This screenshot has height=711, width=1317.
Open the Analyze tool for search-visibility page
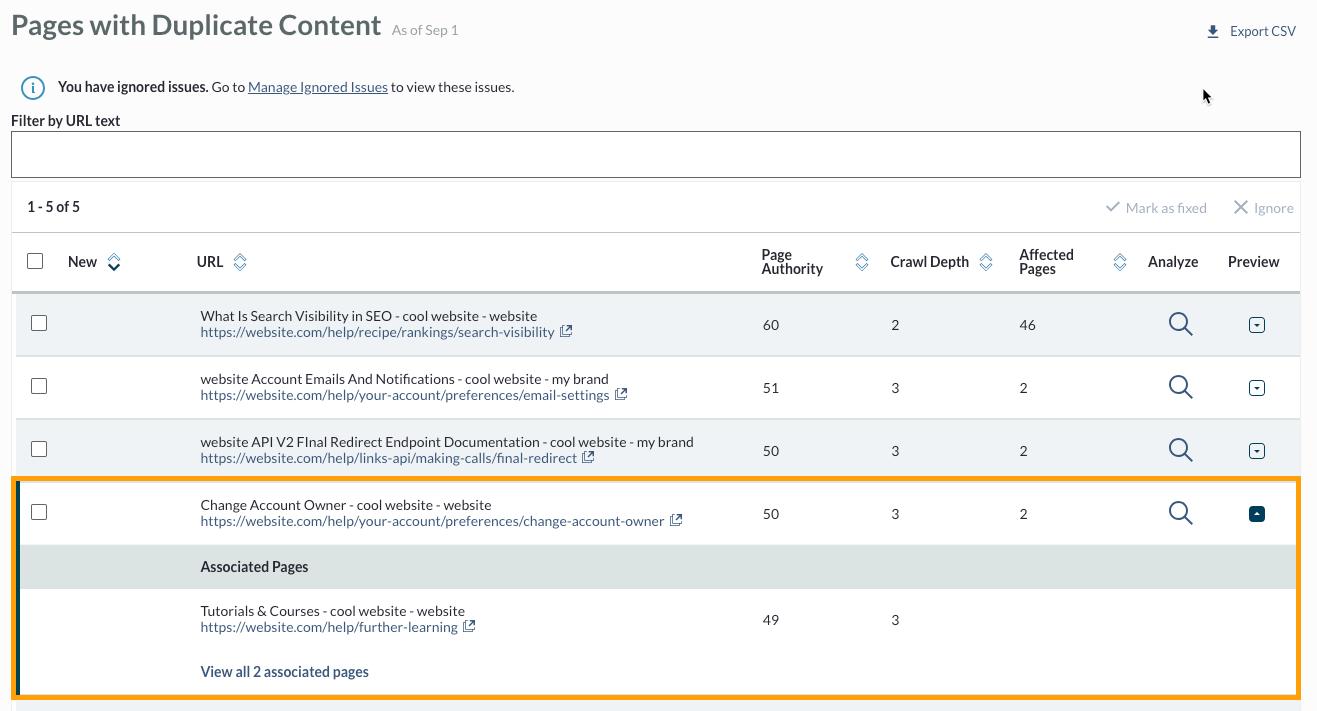(1180, 324)
